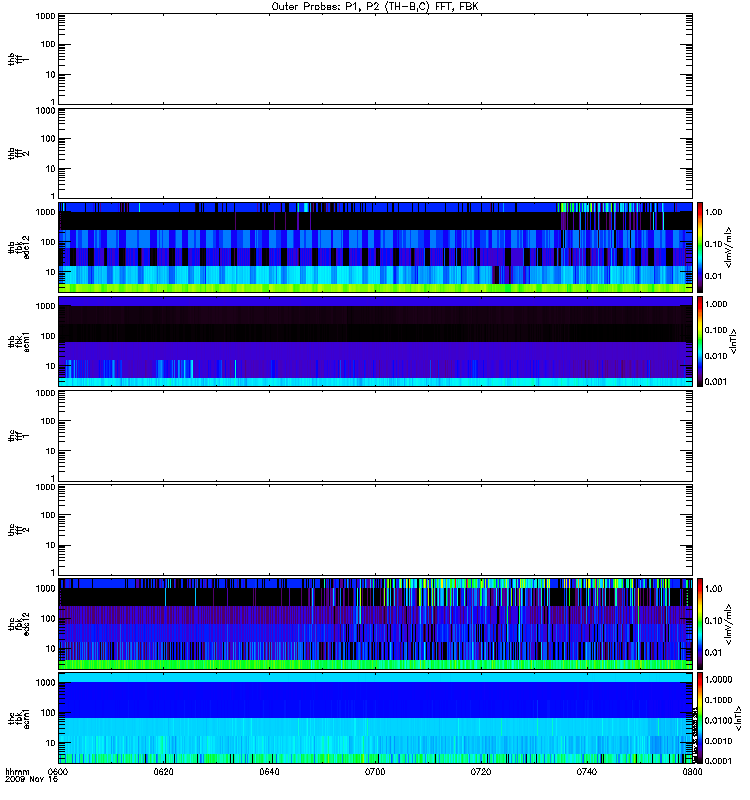Select the thb fbk edc12 color bar

coord(700,247)
